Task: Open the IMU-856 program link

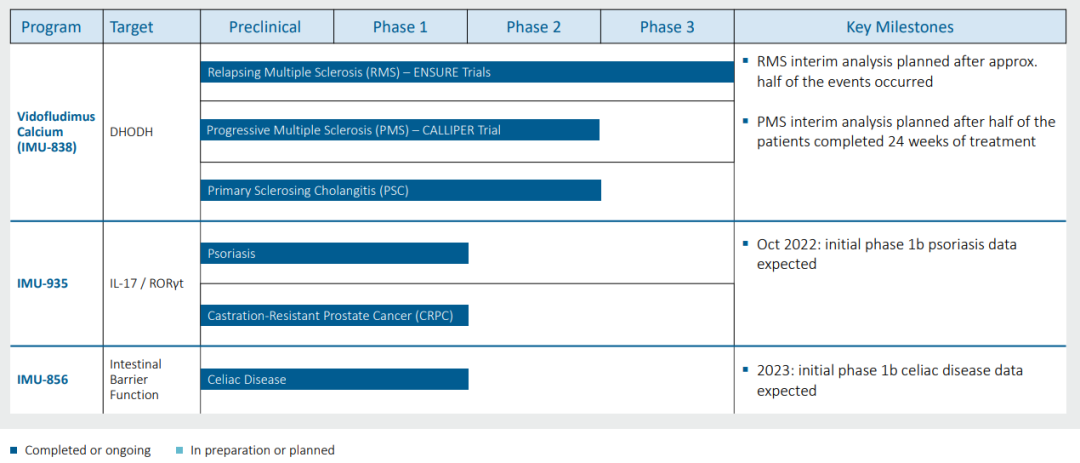Action: tap(42, 378)
